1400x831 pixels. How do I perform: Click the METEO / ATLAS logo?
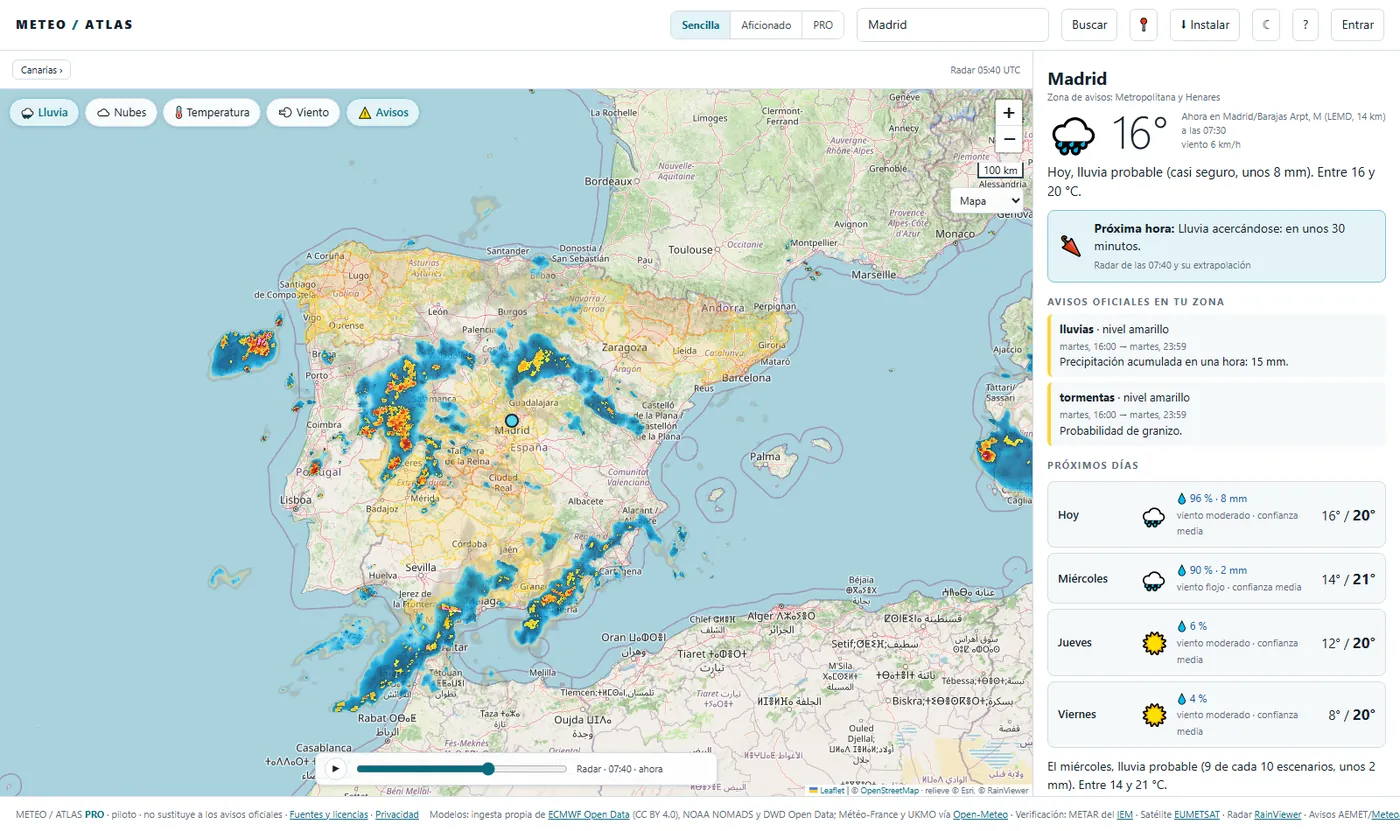[74, 25]
